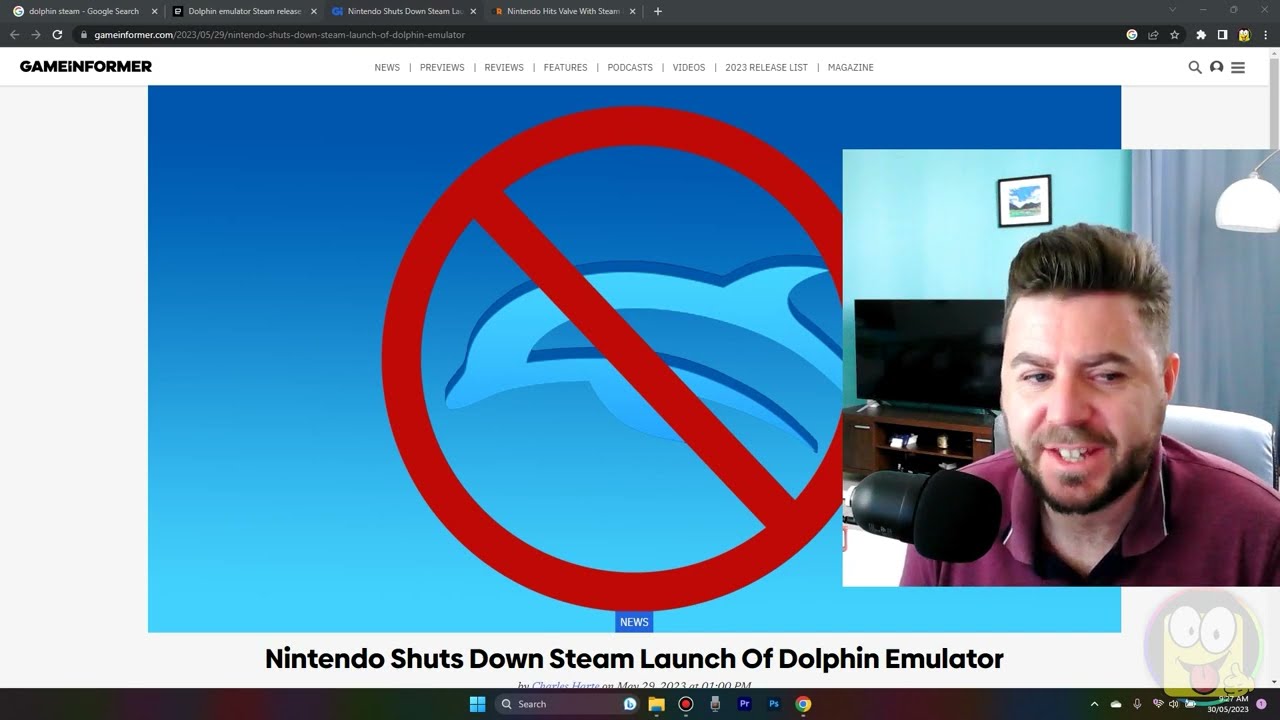Open the tab search chevron
1280x720 pixels.
(1173, 10)
